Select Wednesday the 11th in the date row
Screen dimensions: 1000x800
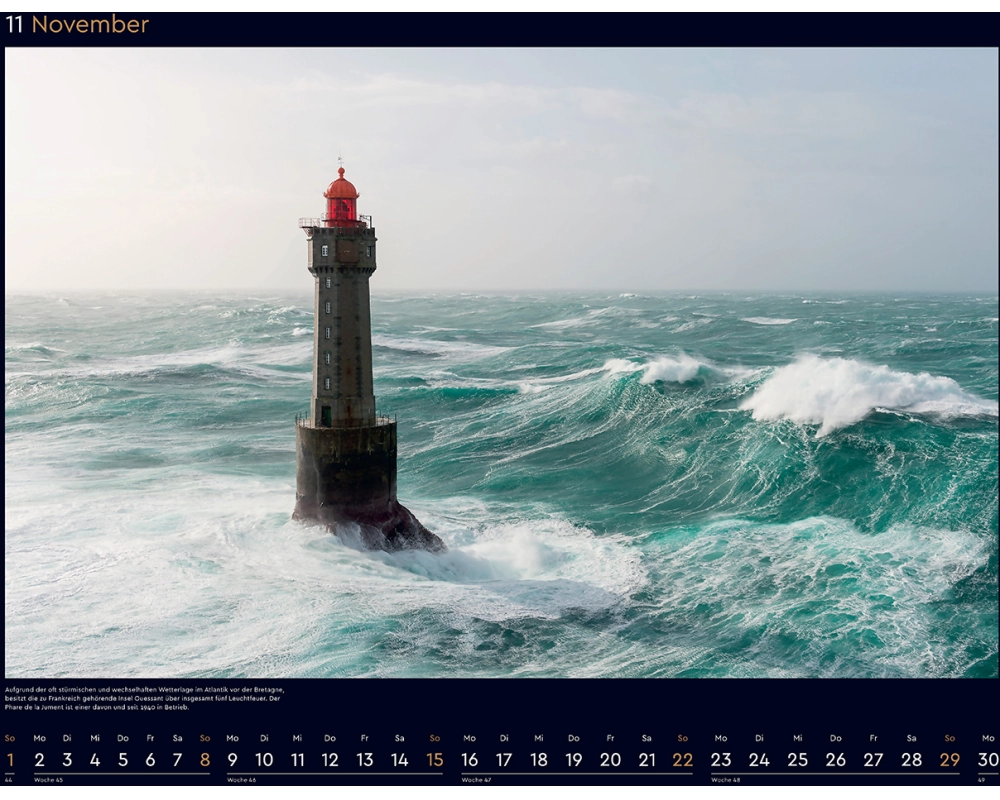[x=297, y=760]
